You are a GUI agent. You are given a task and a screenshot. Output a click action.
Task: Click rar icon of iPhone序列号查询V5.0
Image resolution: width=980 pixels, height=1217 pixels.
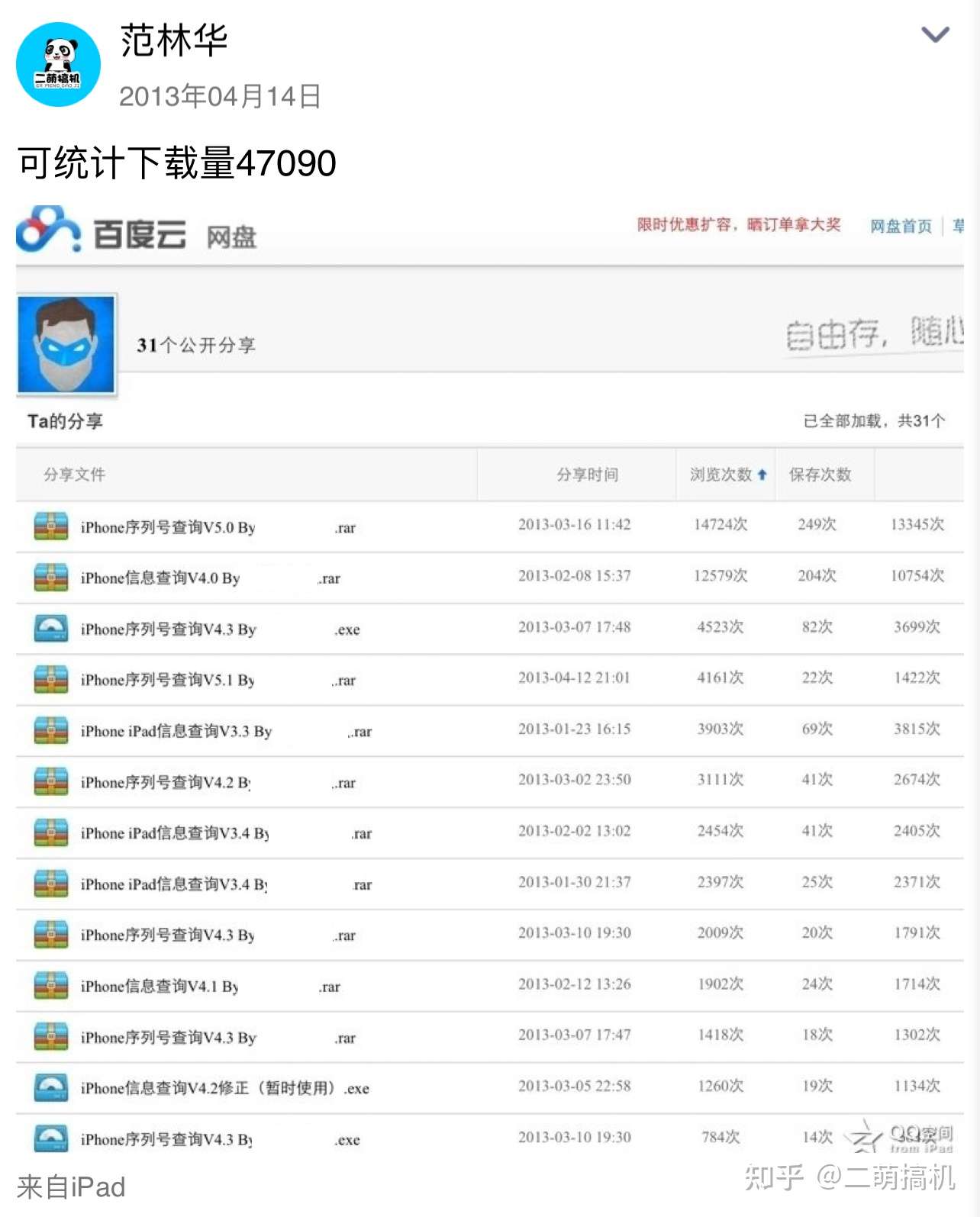51,526
